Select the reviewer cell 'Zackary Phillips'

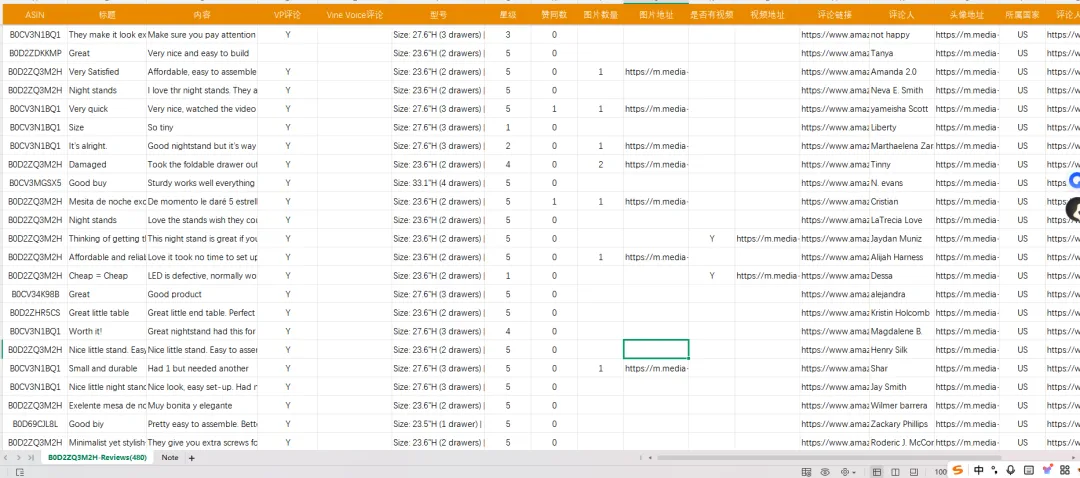pyautogui.click(x=902, y=424)
